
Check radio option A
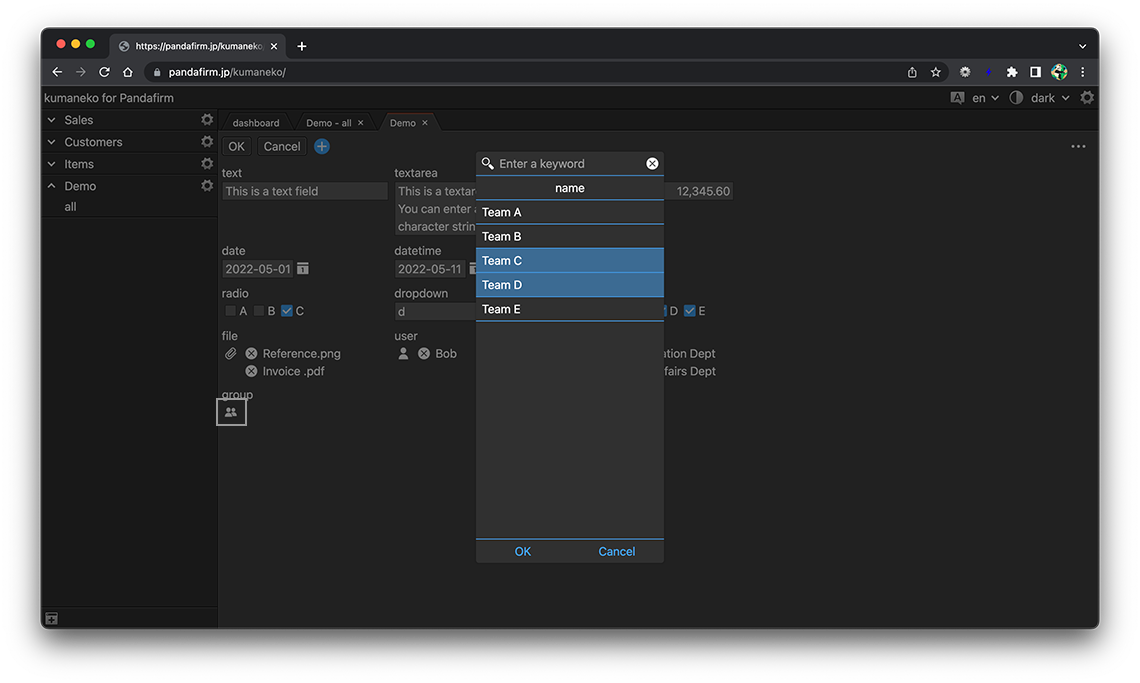tap(231, 311)
